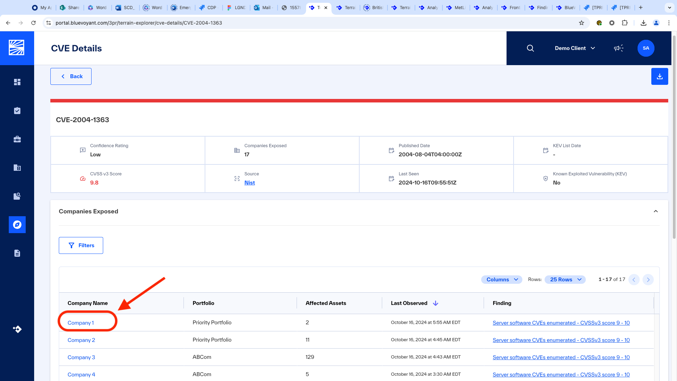This screenshot has width=677, height=381.
Task: Select Affected Assets value 129
Action: (x=310, y=357)
